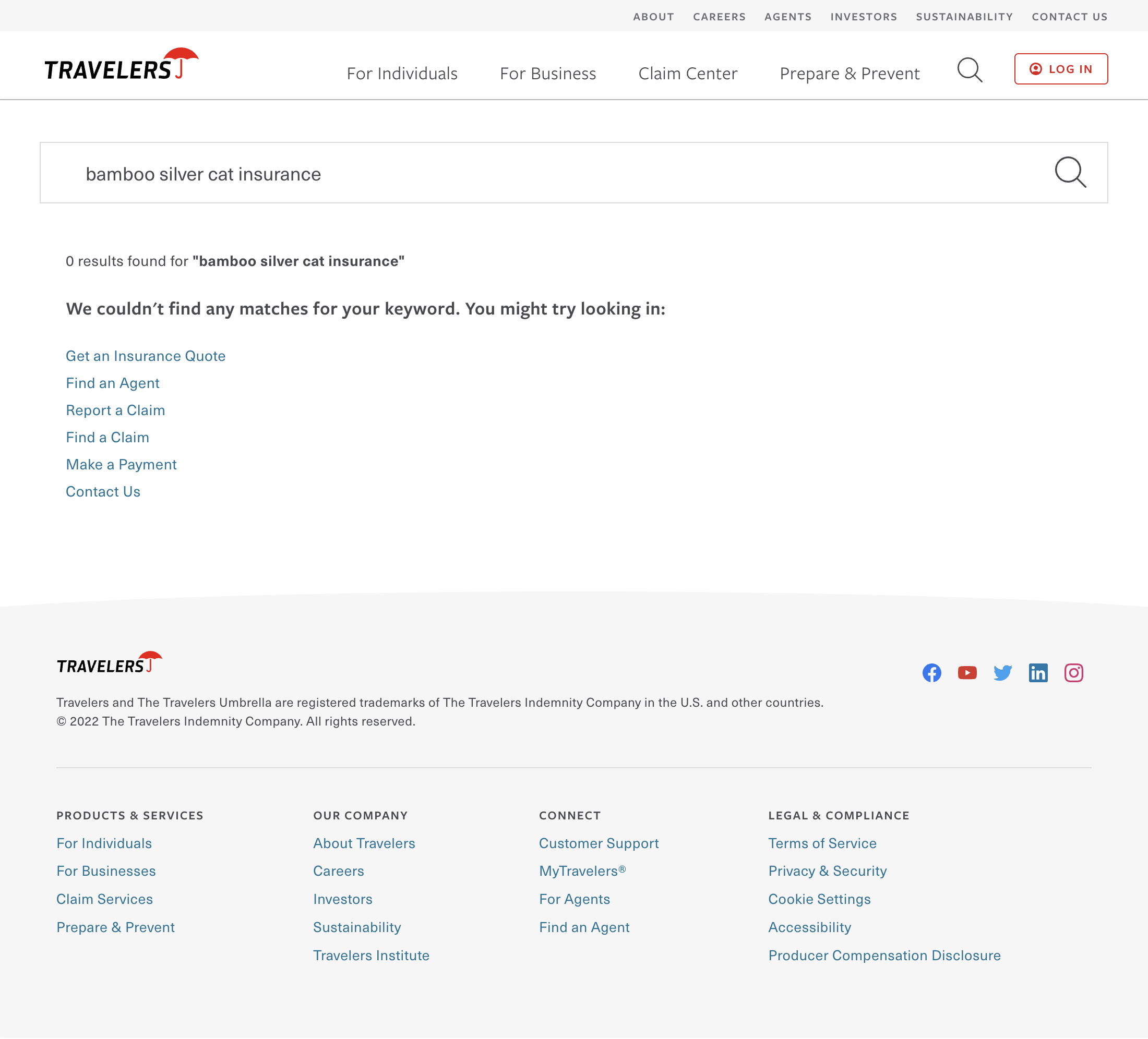
Task: Open the Producer Compensation Disclosure page
Action: [885, 956]
